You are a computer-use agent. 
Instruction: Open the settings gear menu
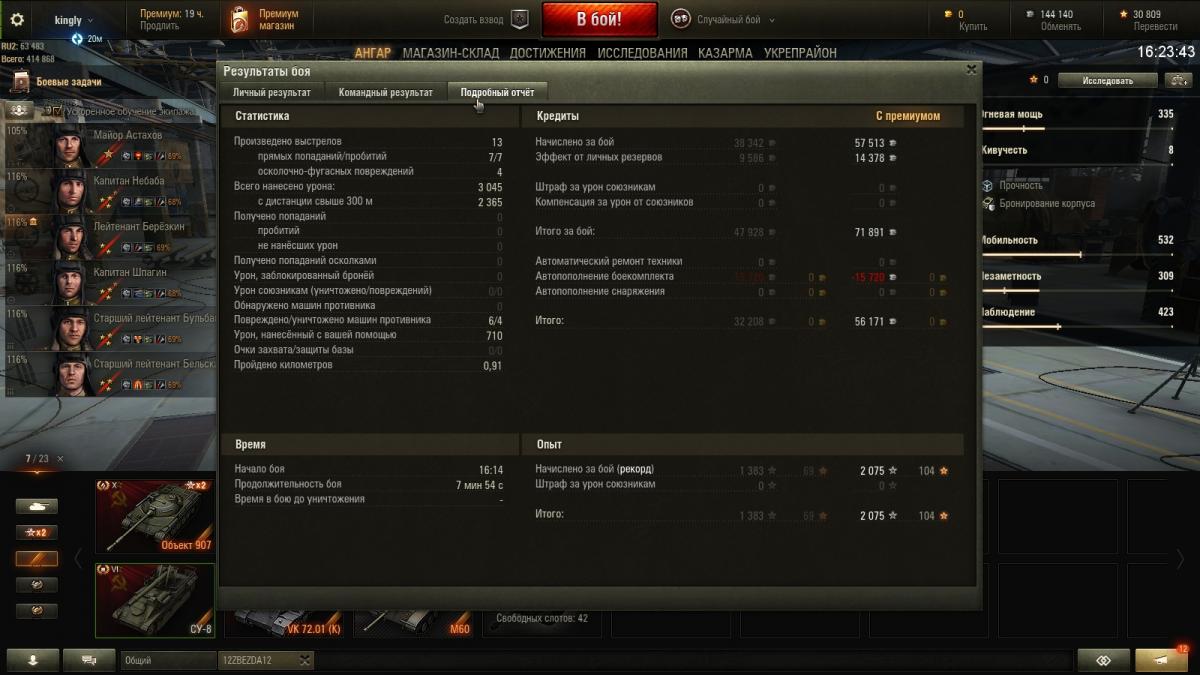[x=17, y=19]
